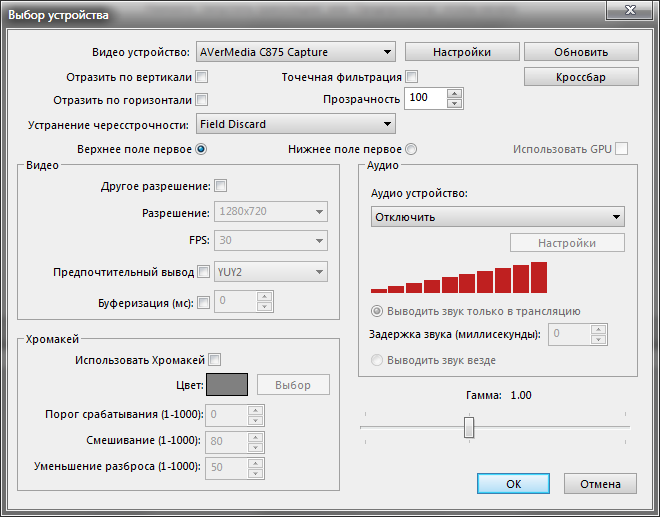The image size is (660, 517).
Task: Click the gray chroma key Цвет swatch
Action: click(x=226, y=385)
